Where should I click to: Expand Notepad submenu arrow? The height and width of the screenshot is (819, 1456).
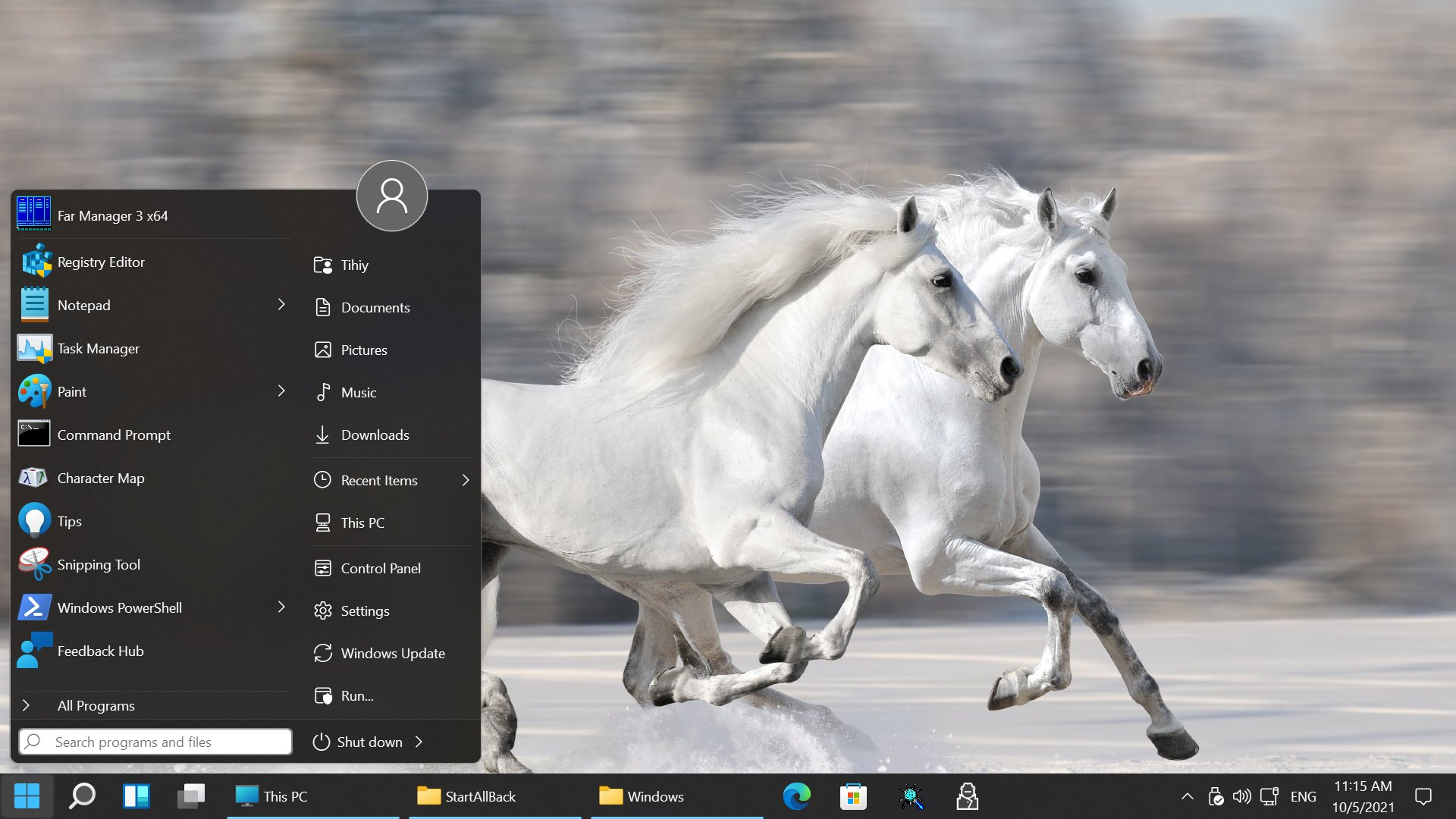coord(281,304)
